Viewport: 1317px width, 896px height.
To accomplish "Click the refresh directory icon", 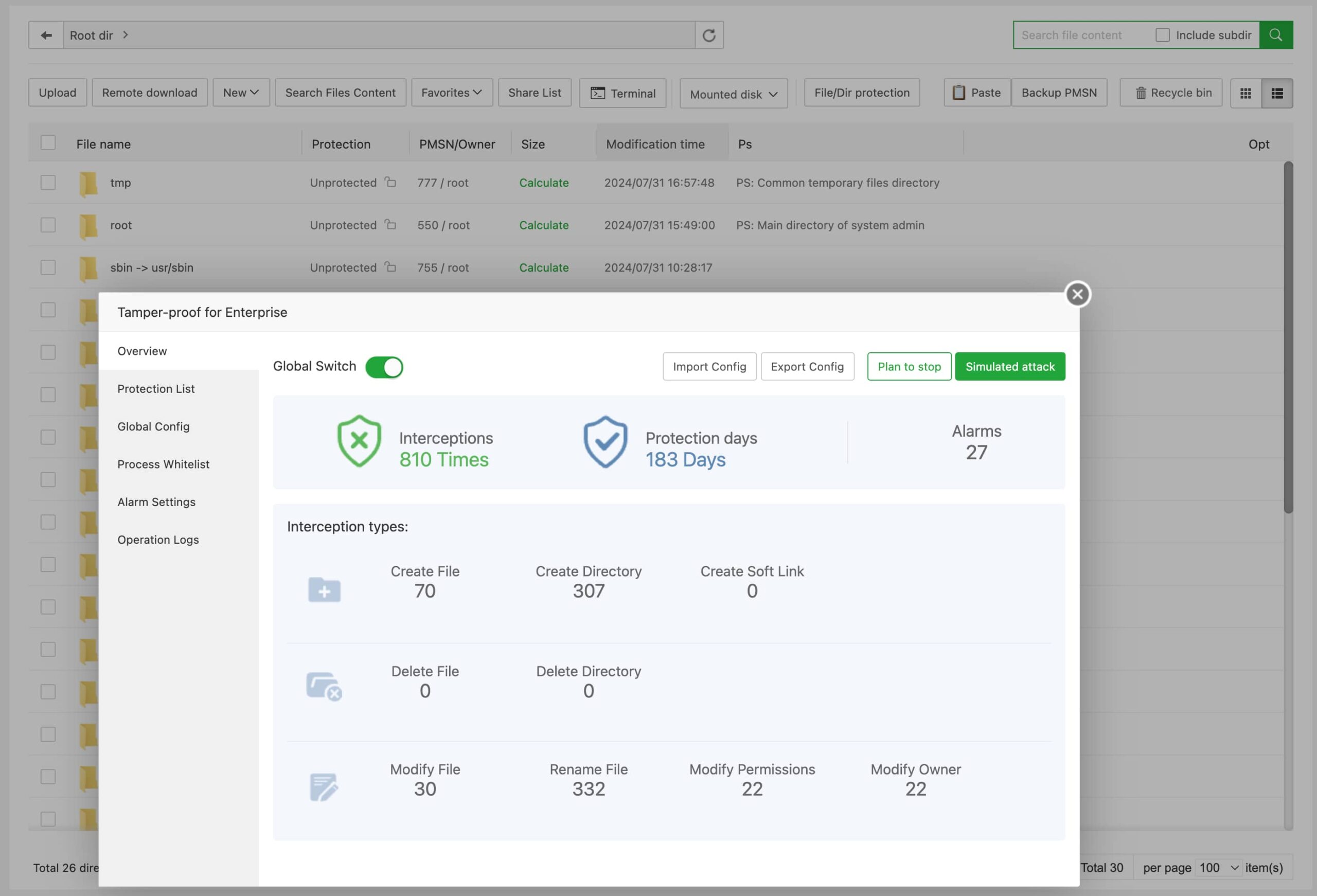I will tap(708, 35).
